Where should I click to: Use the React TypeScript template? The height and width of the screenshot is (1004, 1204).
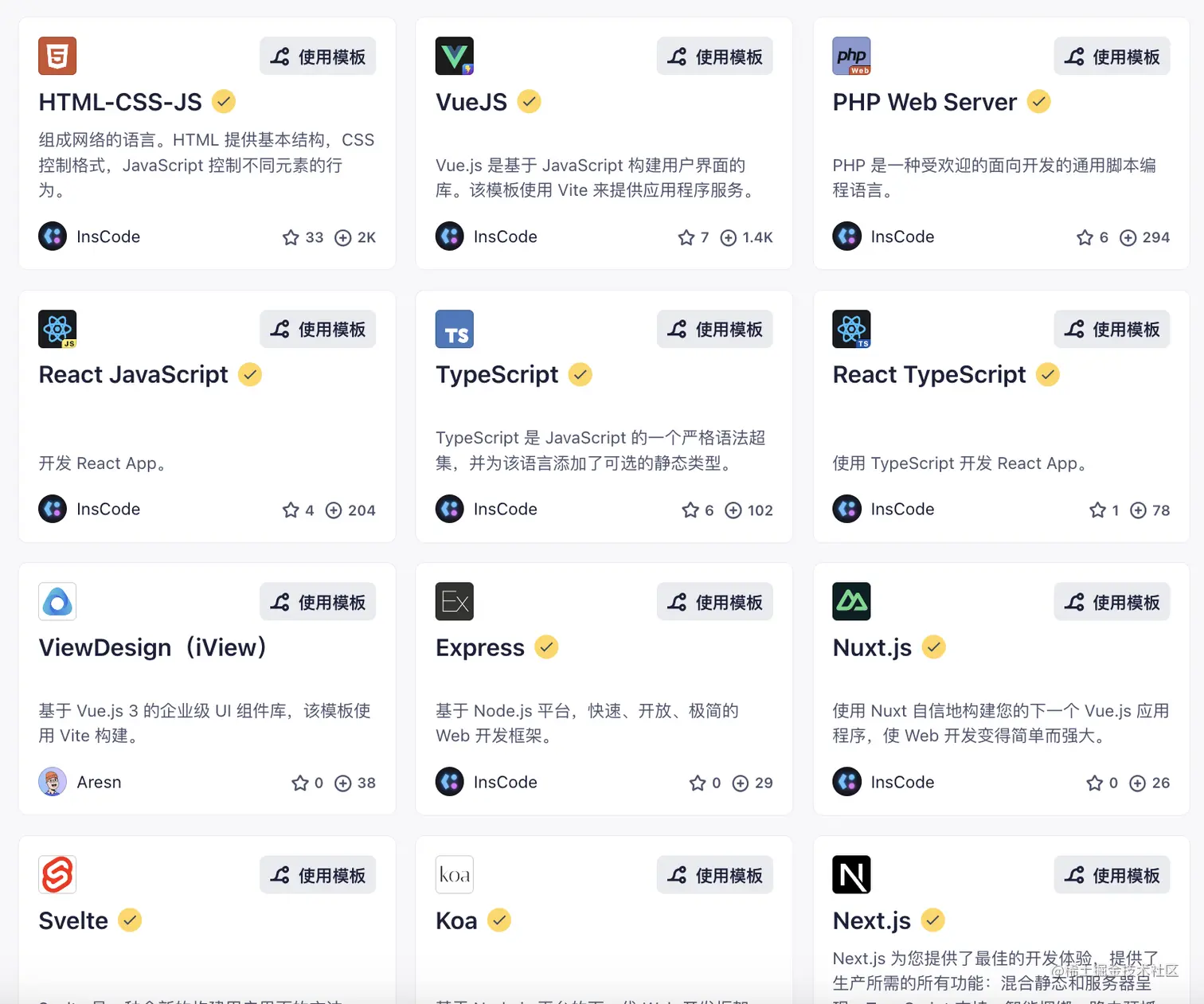[x=1112, y=329]
